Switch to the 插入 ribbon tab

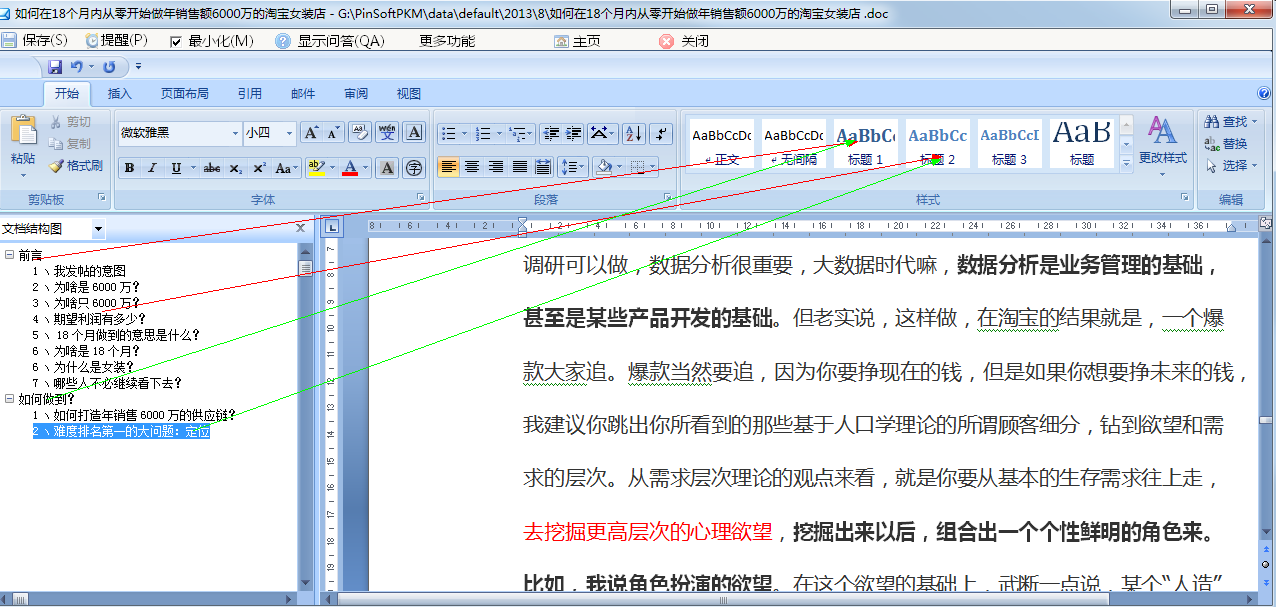pyautogui.click(x=120, y=94)
